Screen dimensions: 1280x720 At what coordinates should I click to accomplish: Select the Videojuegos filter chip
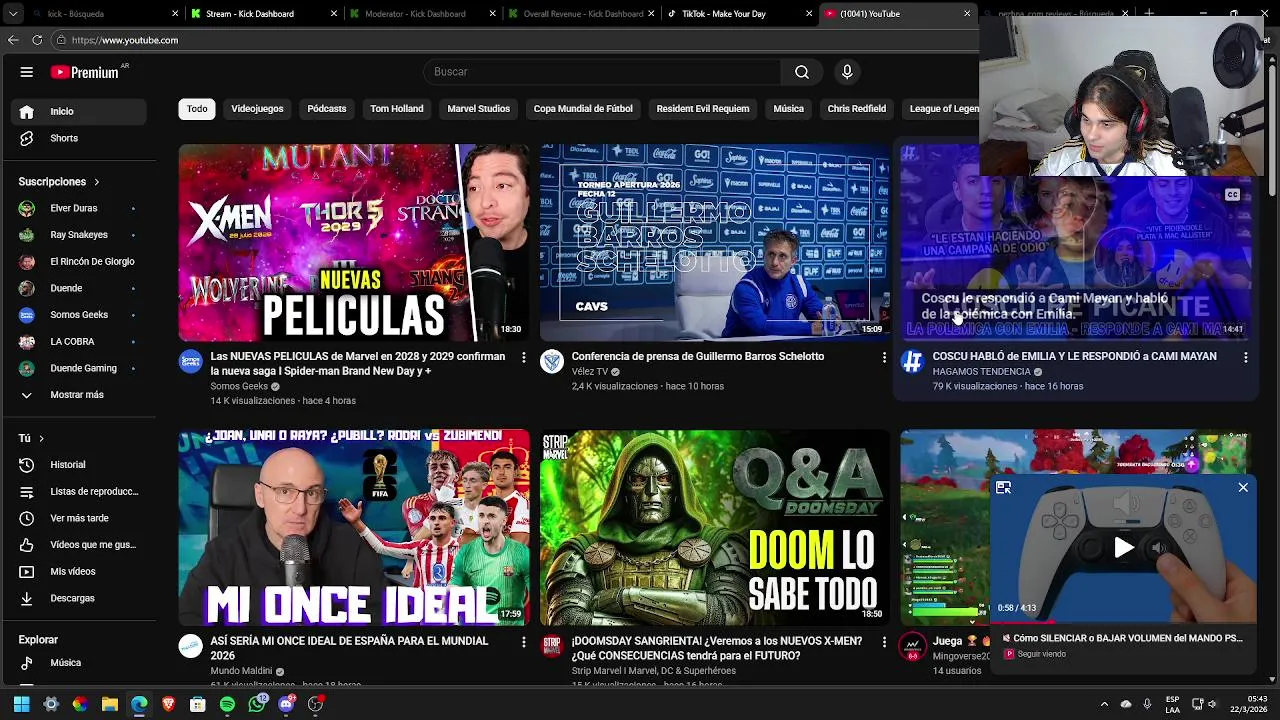(x=257, y=109)
